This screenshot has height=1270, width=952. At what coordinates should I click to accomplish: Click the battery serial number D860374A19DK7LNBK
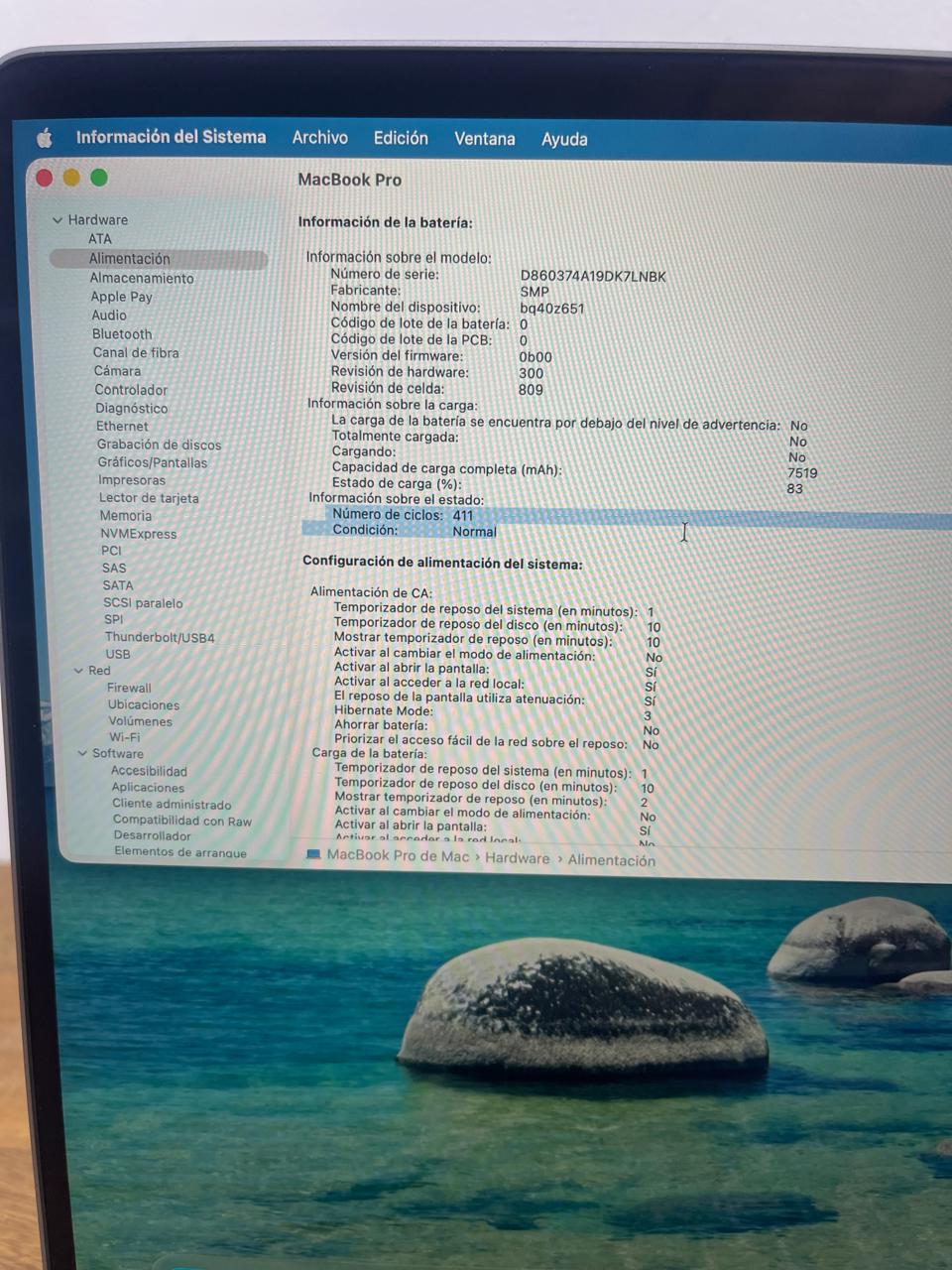click(593, 276)
